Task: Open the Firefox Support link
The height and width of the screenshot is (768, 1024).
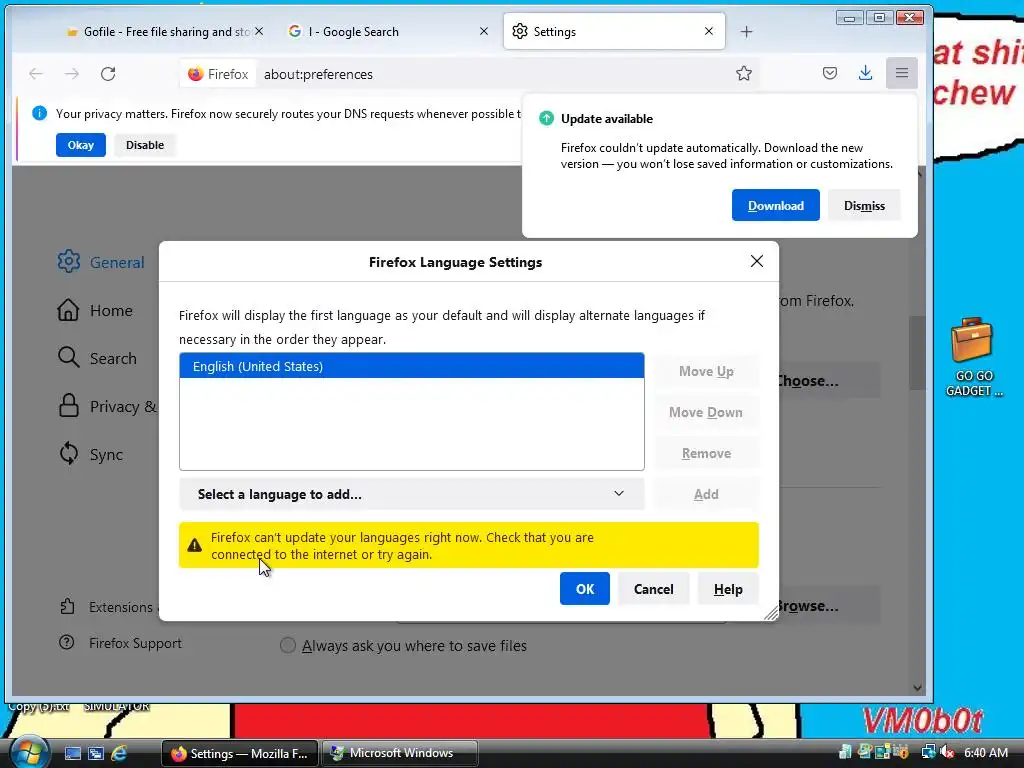Action: click(120, 643)
